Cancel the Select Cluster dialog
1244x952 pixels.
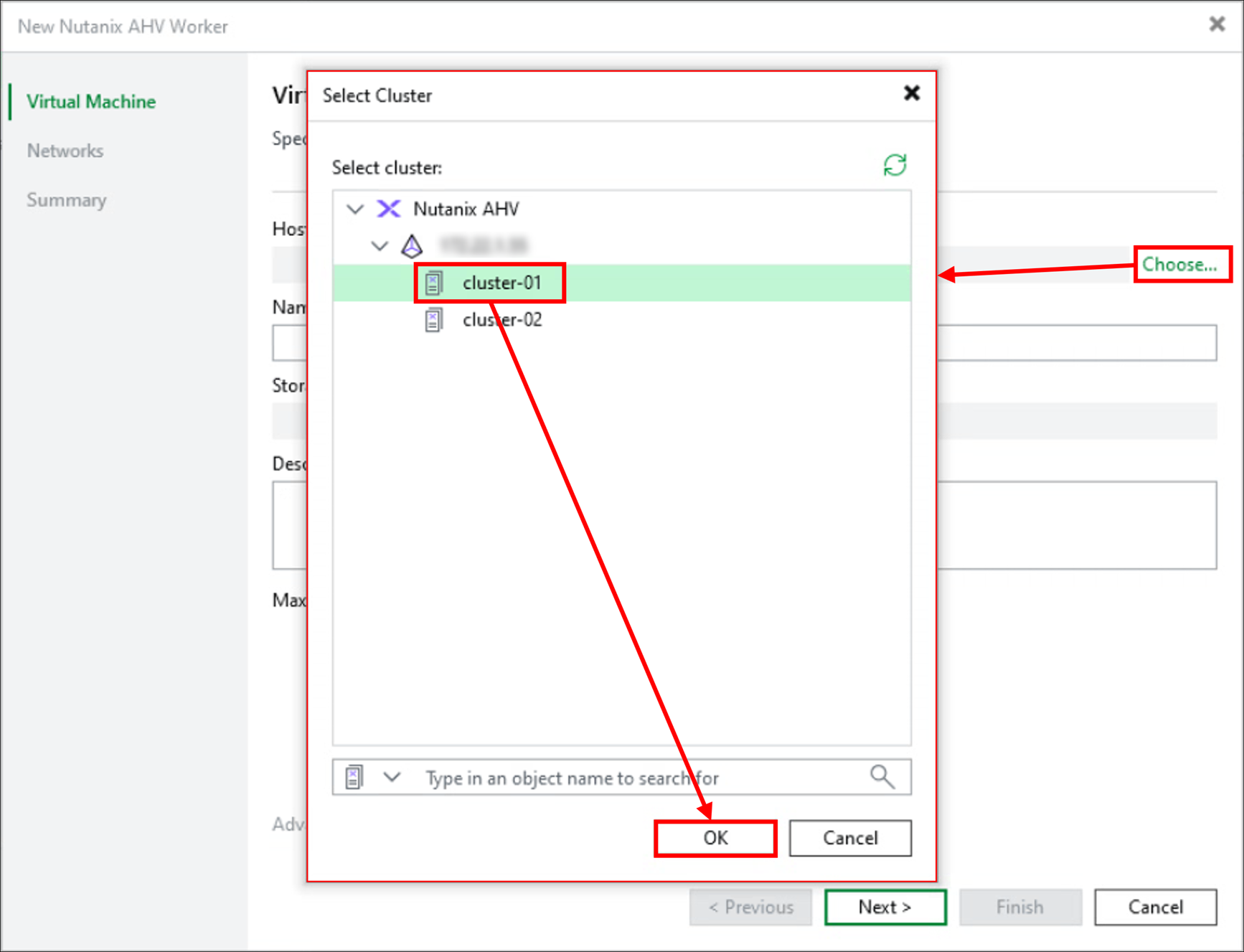click(x=849, y=838)
